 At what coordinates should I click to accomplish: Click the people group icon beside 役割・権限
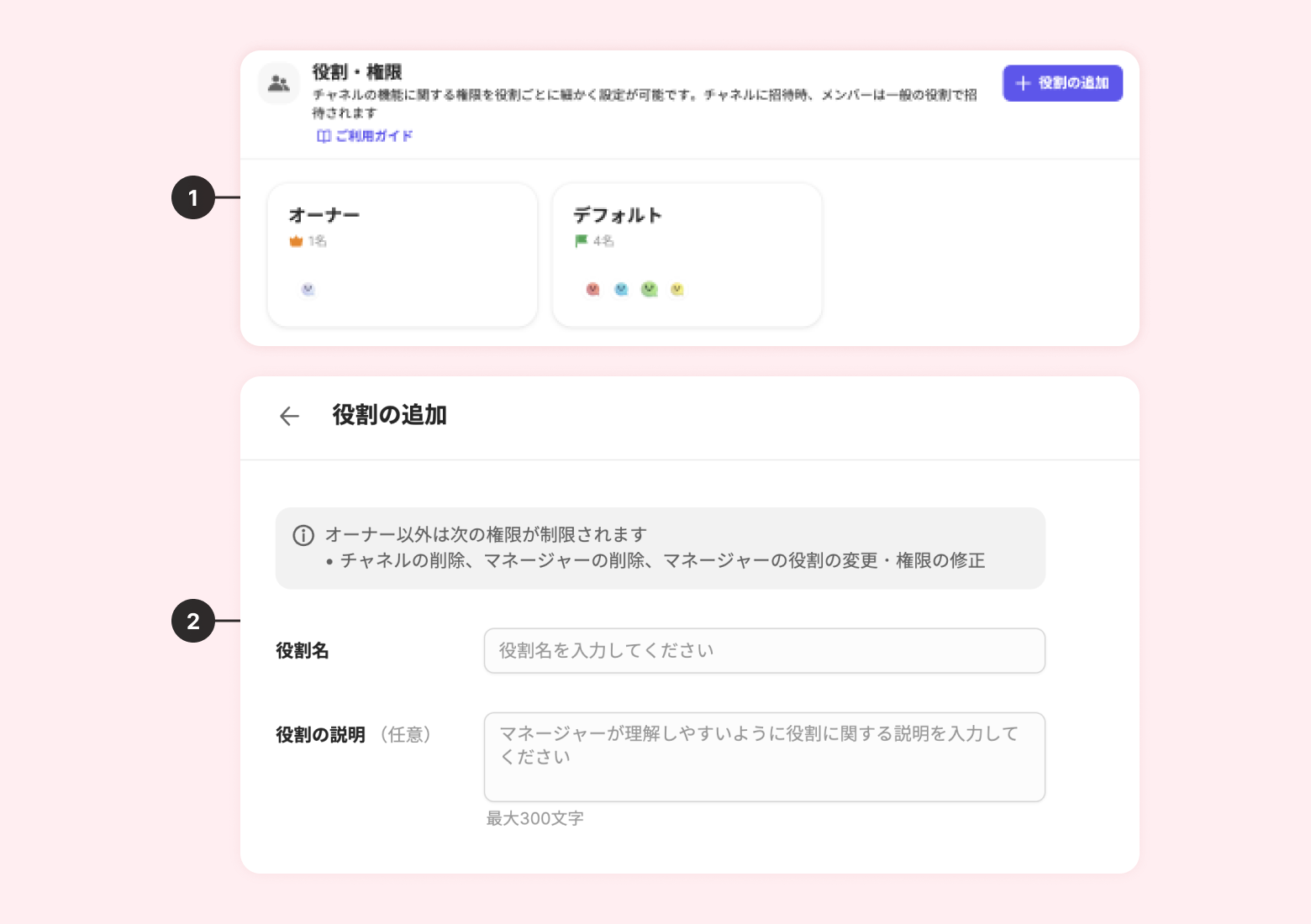tap(278, 83)
